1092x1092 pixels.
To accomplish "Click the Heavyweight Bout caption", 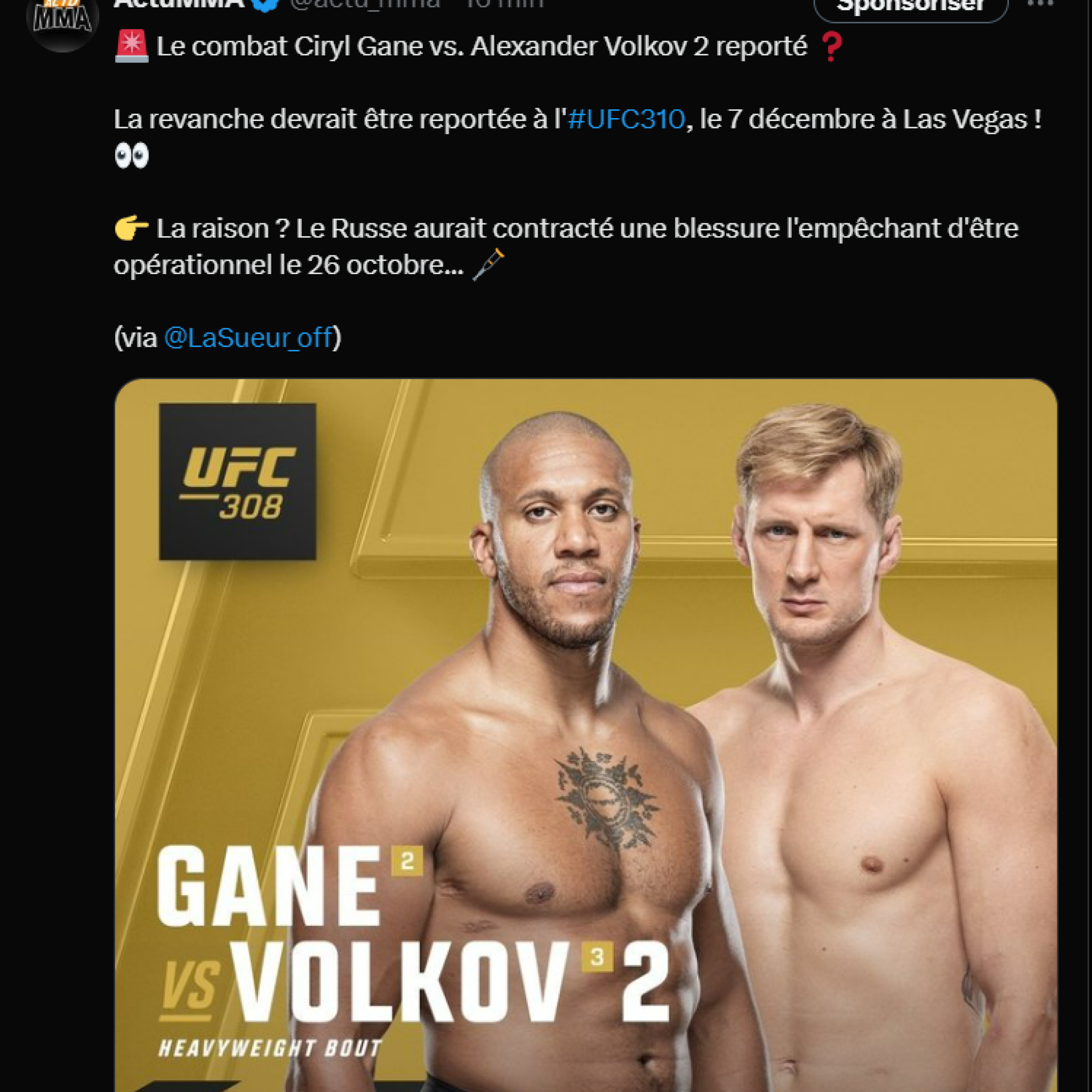I will click(x=270, y=1049).
